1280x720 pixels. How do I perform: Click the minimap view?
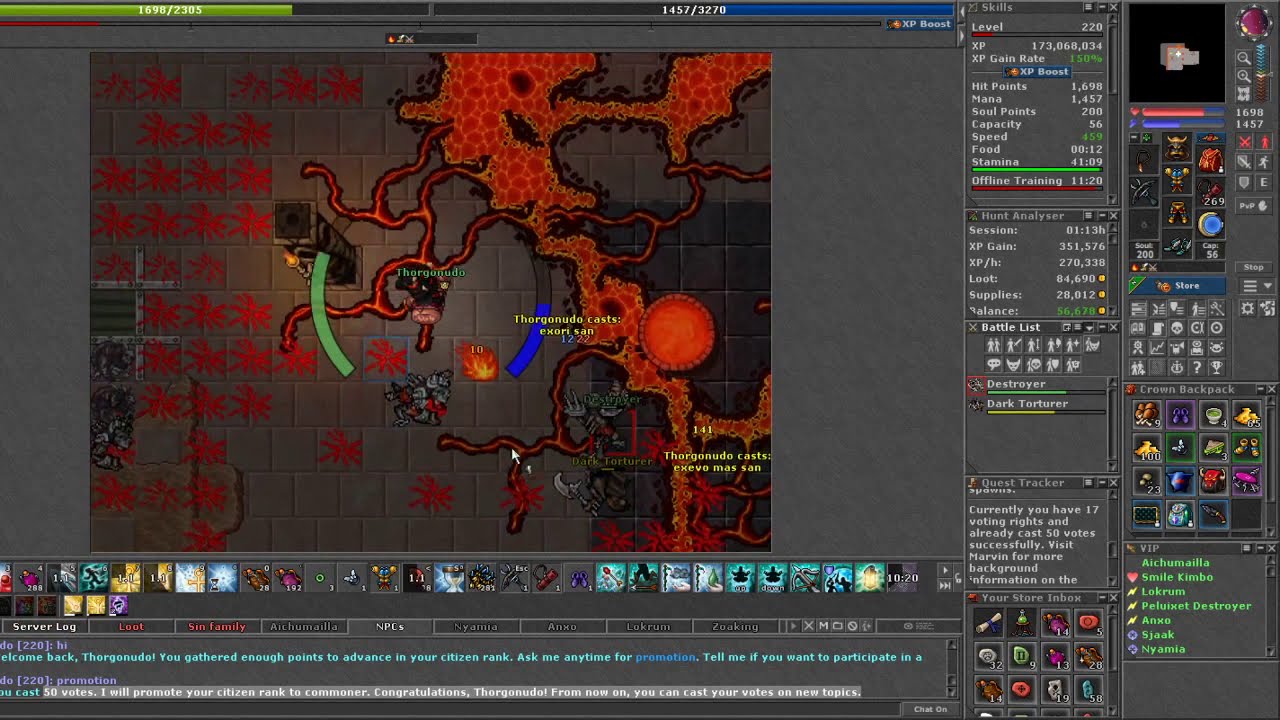click(x=1177, y=54)
